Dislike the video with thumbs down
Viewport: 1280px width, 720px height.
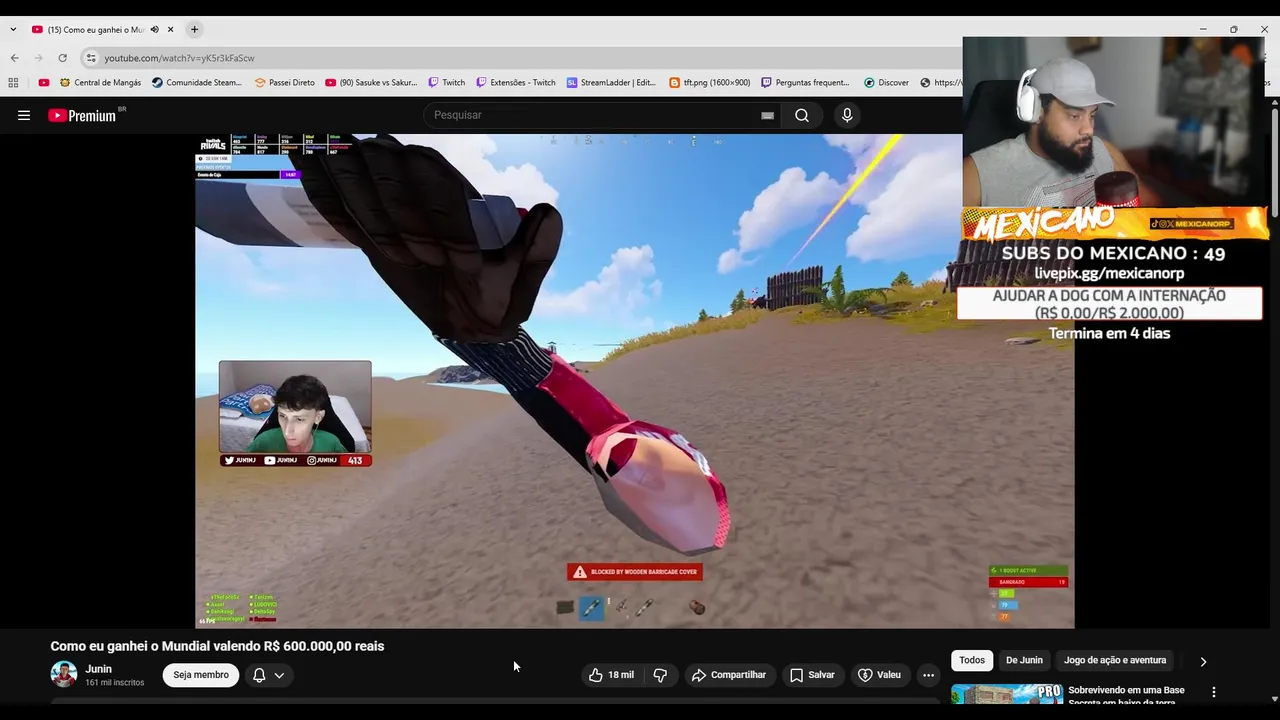[x=660, y=675]
